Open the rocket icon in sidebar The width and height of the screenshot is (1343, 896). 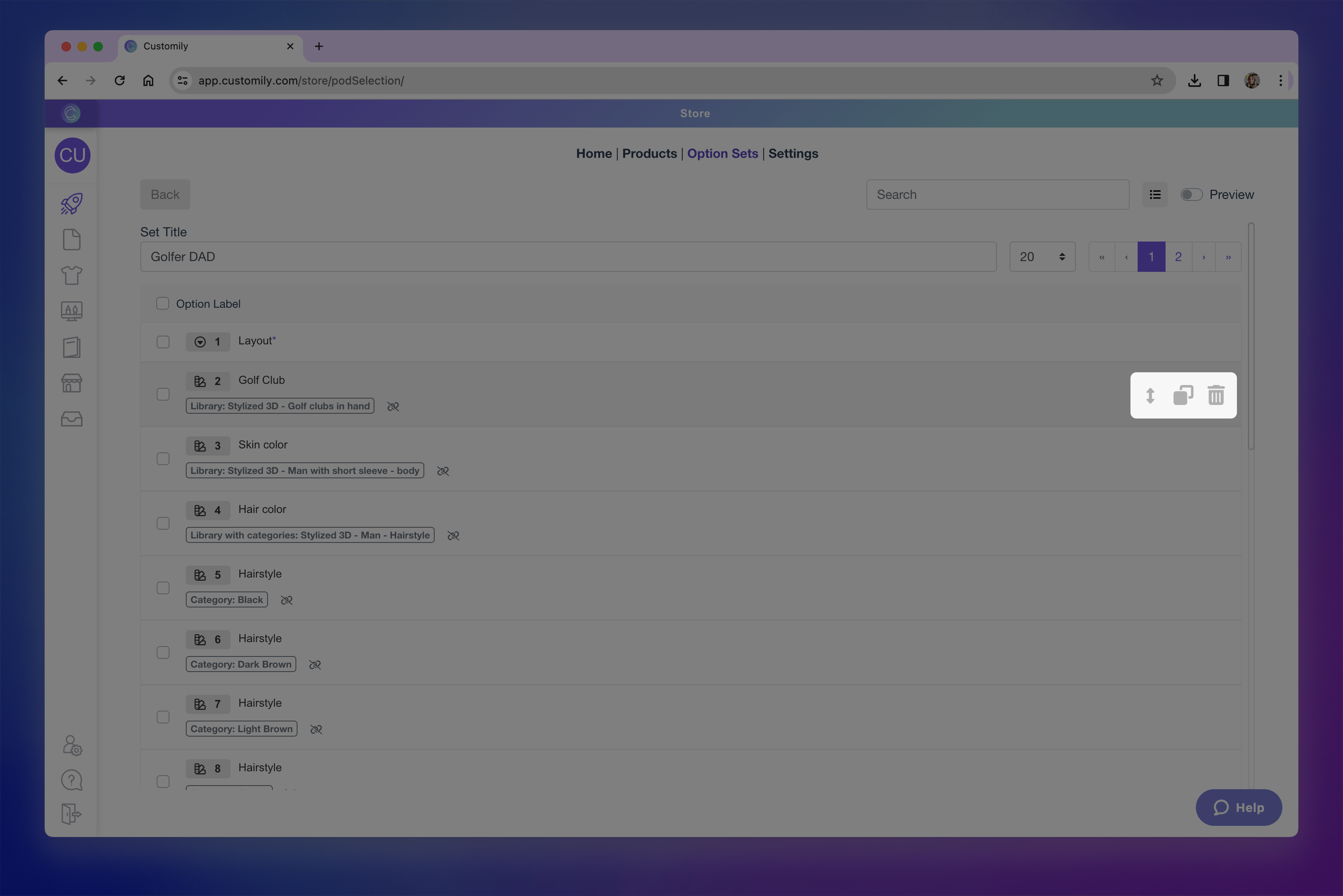pyautogui.click(x=71, y=204)
